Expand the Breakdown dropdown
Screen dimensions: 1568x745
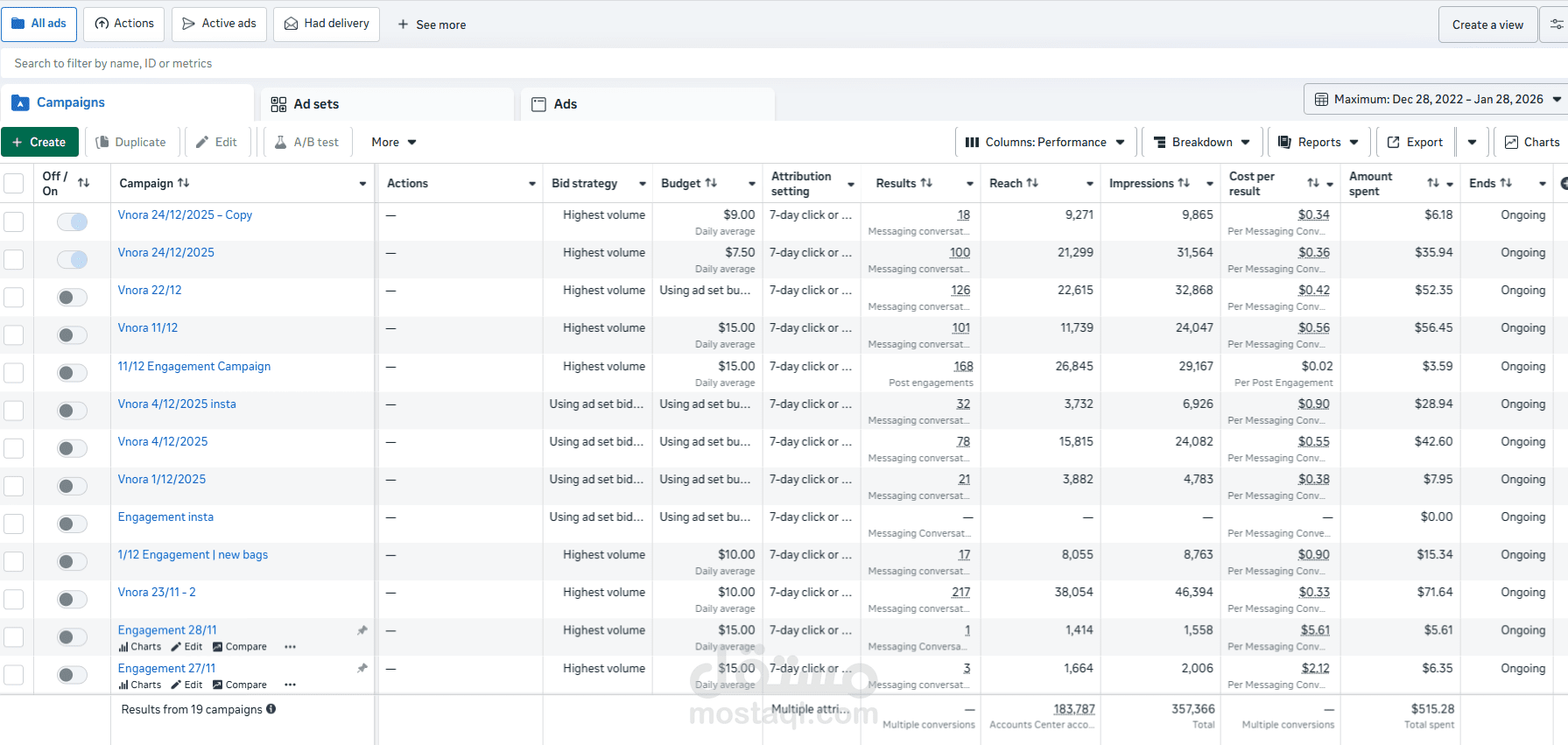[x=1202, y=142]
